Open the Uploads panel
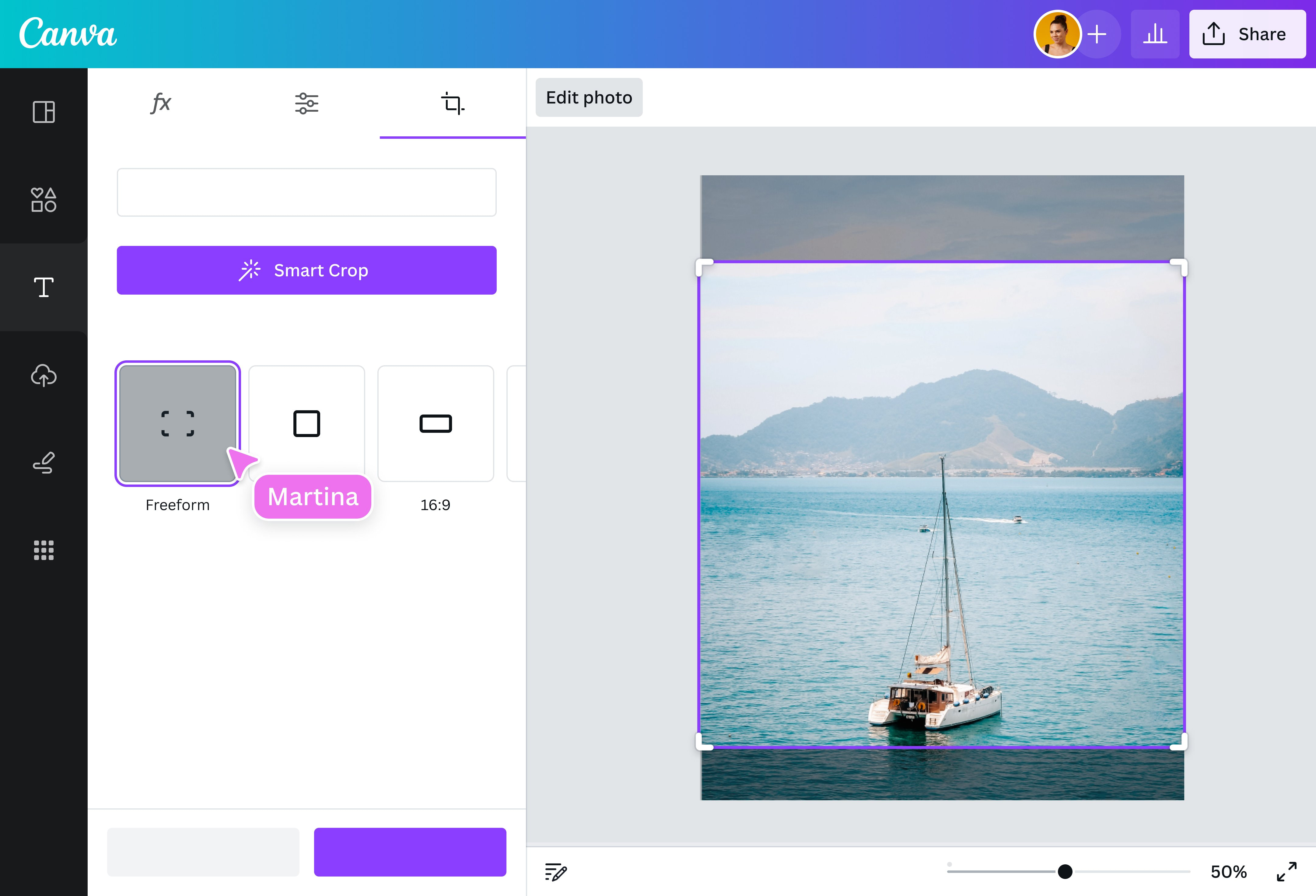Image resolution: width=1316 pixels, height=896 pixels. 44,376
